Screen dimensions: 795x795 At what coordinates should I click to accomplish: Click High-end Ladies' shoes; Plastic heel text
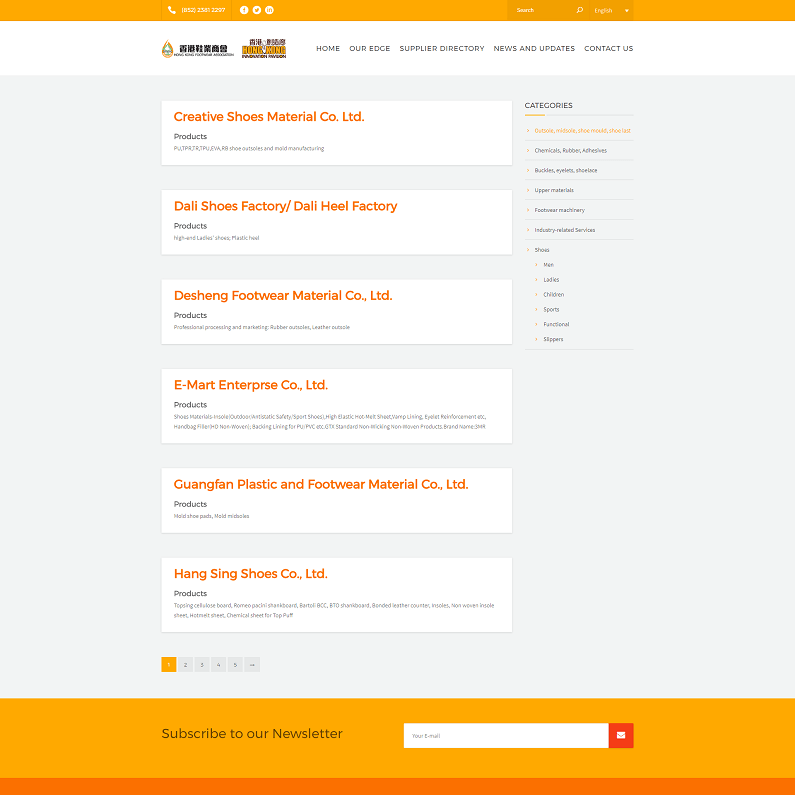click(x=216, y=238)
